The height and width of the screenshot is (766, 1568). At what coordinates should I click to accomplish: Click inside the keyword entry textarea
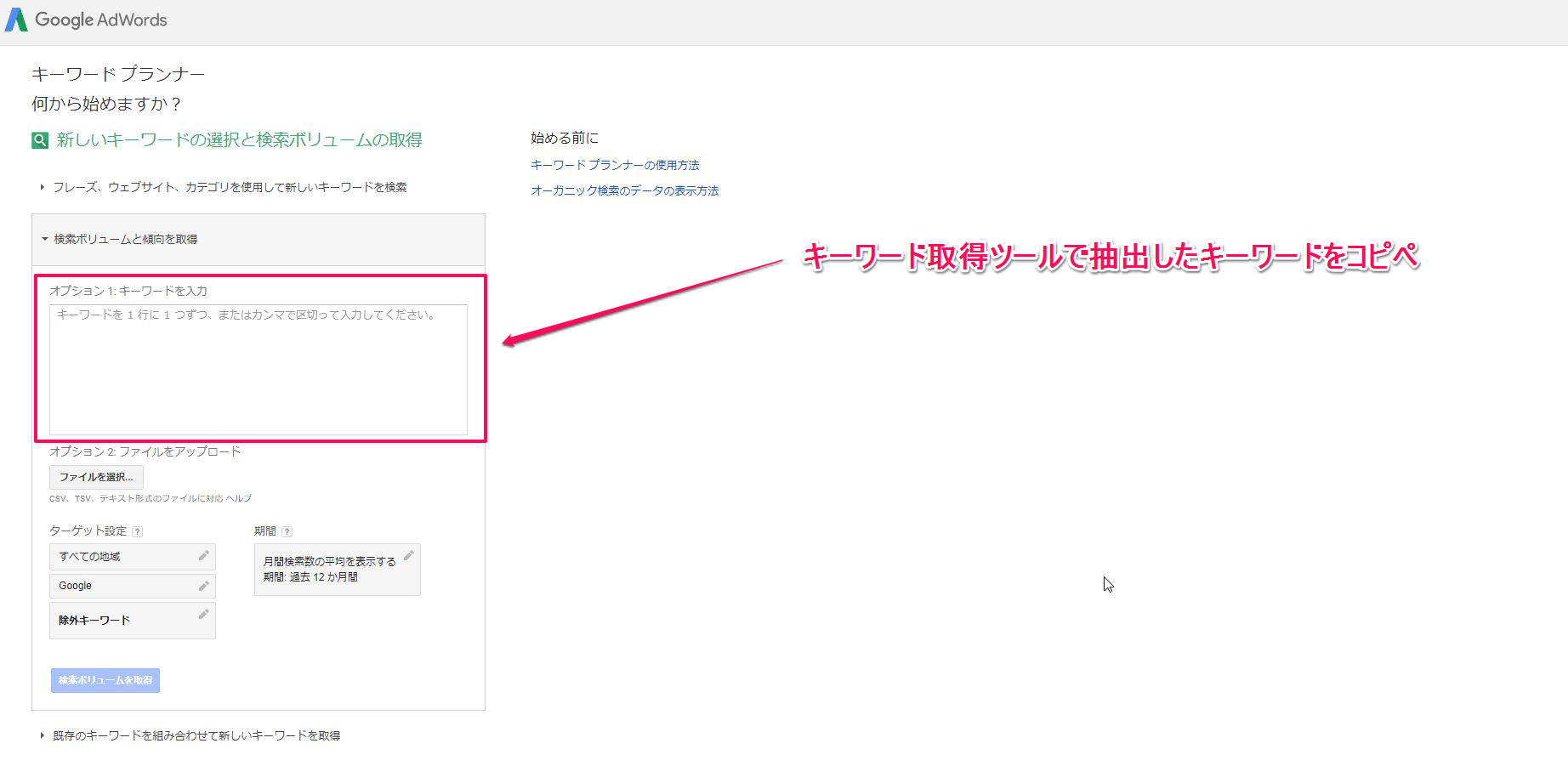(x=258, y=370)
